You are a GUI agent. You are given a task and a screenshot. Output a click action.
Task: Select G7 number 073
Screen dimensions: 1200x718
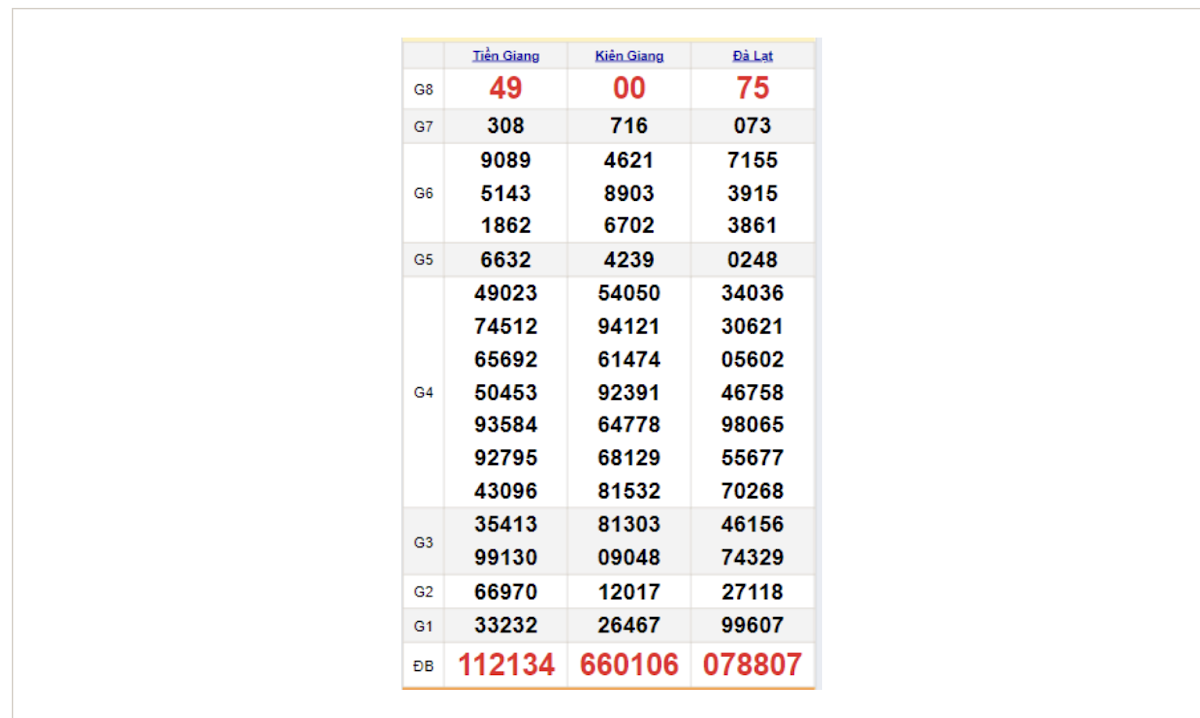coord(752,126)
